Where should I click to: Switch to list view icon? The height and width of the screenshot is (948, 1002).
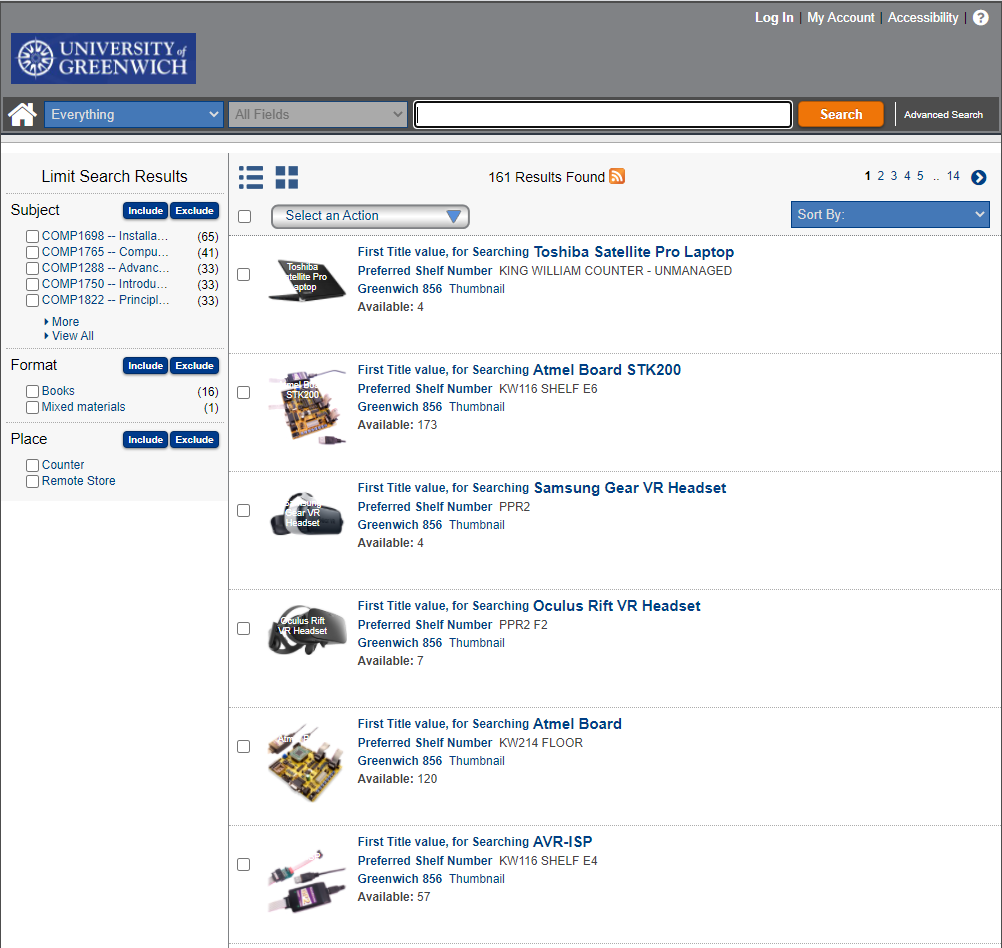pos(251,178)
